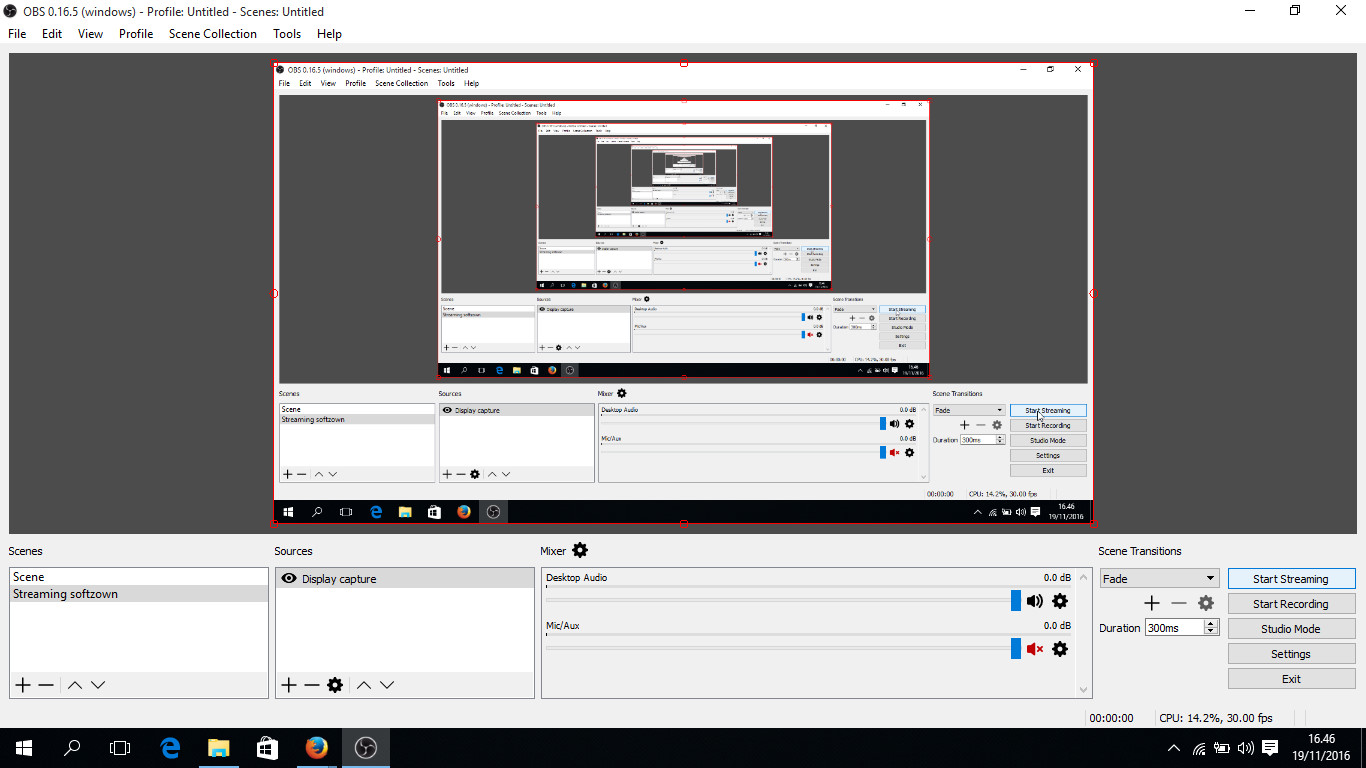
Task: Select Streaming softzown scene
Action: pos(139,594)
